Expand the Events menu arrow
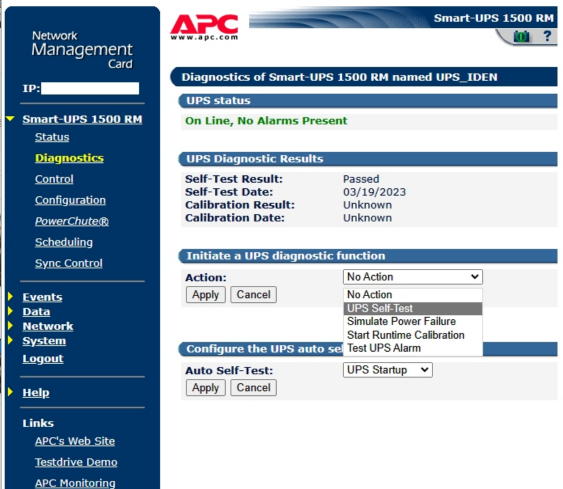The height and width of the screenshot is (489, 563). pos(11,297)
